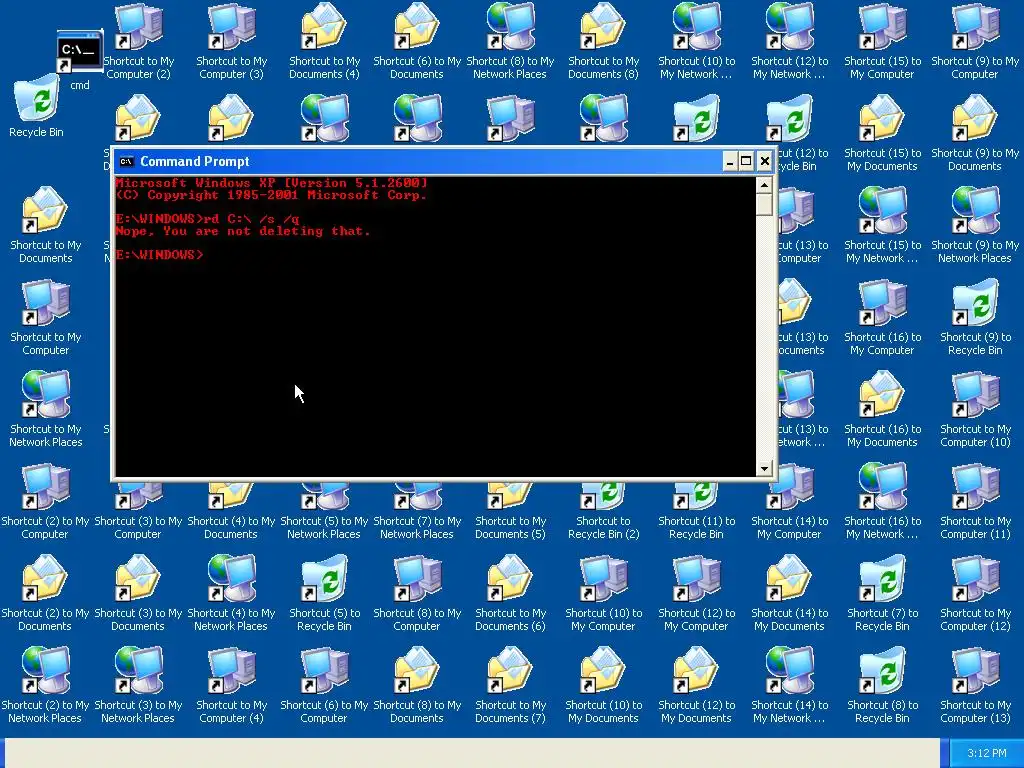Screen dimensions: 1024x768
Task: Select Shortcut (5) to Recycle Bin icon
Action: (324, 579)
